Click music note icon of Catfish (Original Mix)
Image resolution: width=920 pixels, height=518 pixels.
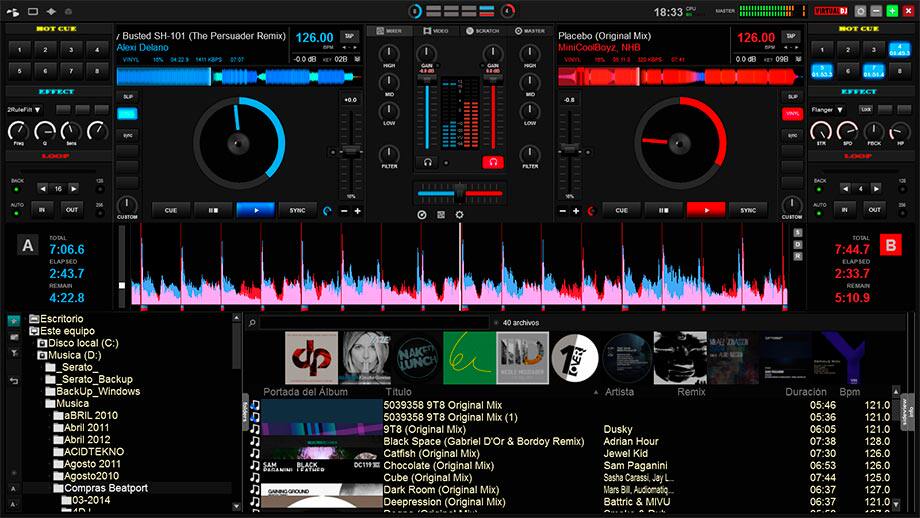[255, 453]
